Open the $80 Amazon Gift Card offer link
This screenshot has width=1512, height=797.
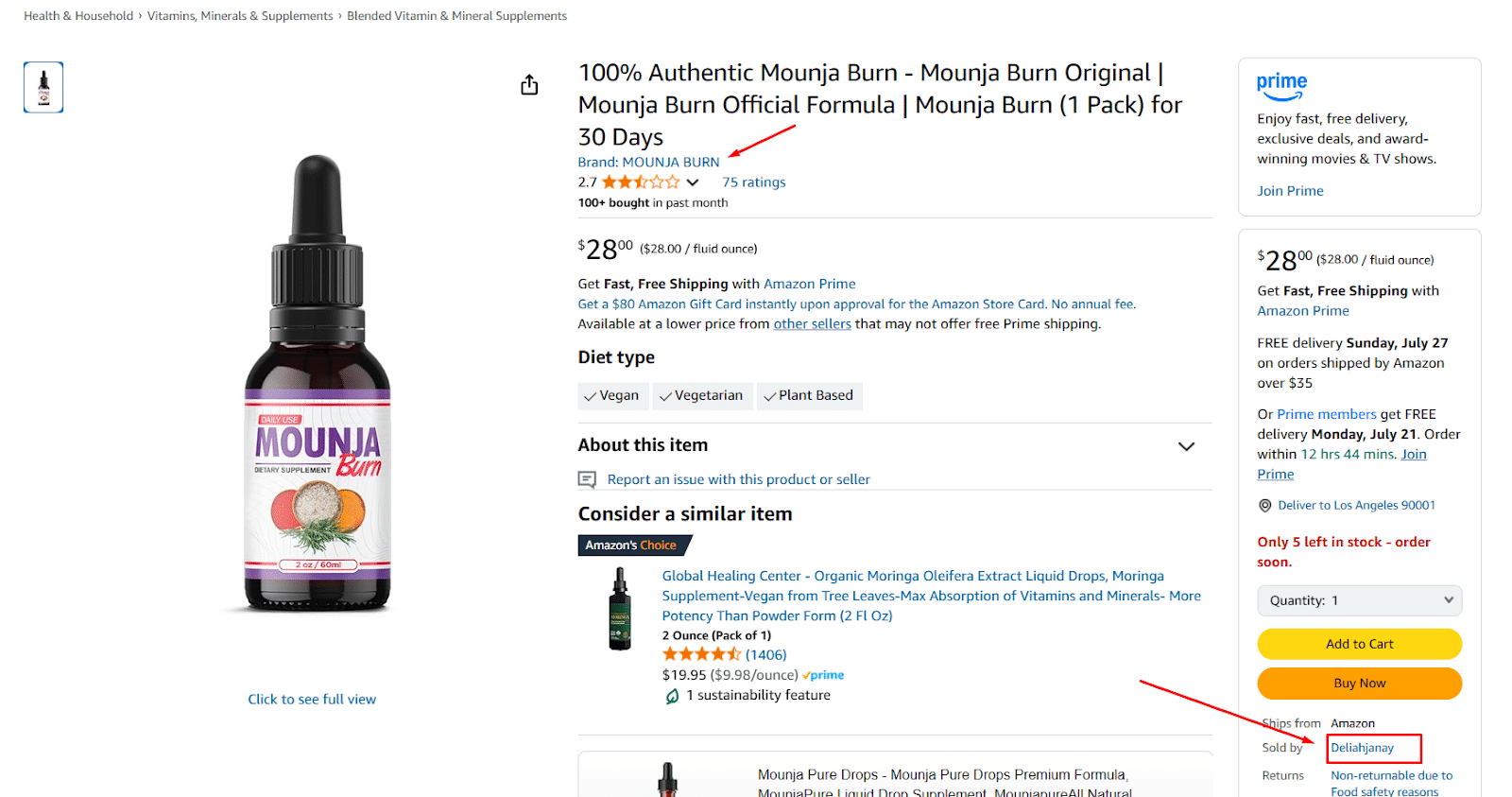pyautogui.click(x=856, y=304)
